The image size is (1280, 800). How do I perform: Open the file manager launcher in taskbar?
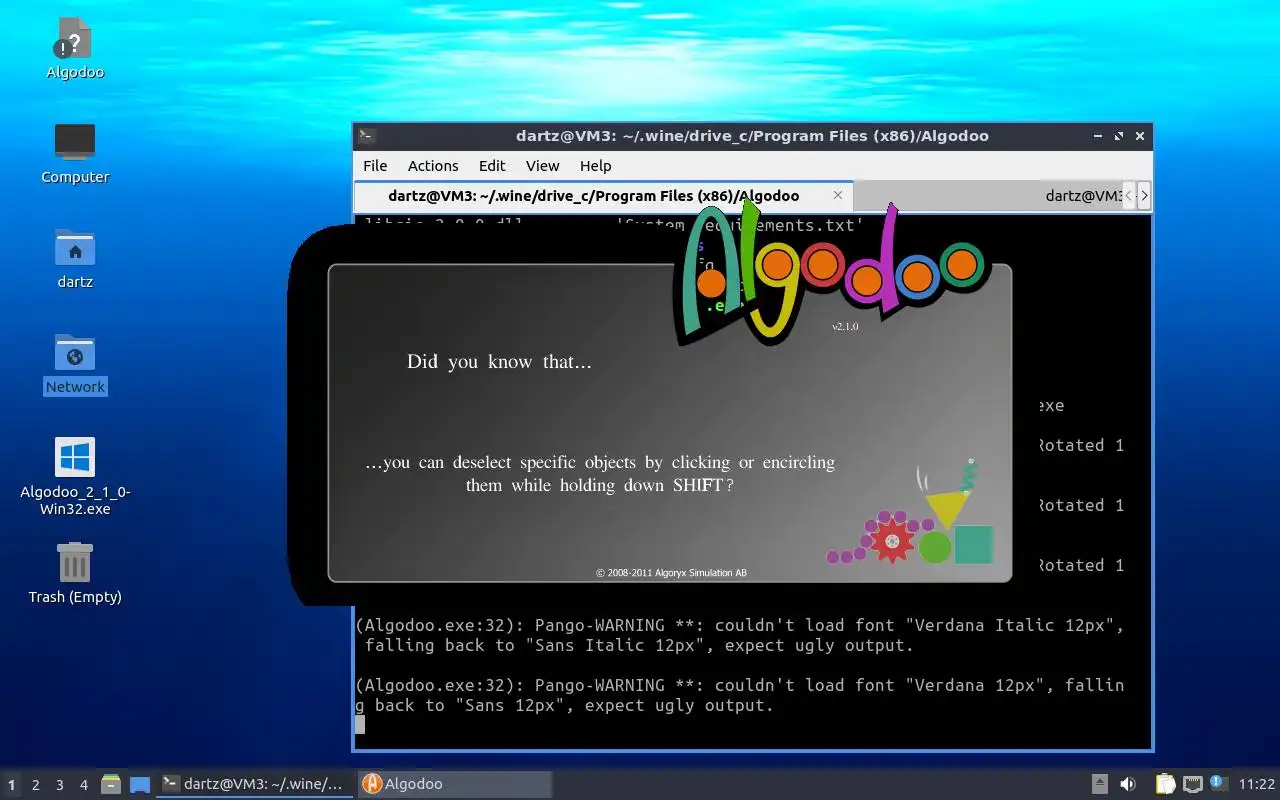(111, 785)
